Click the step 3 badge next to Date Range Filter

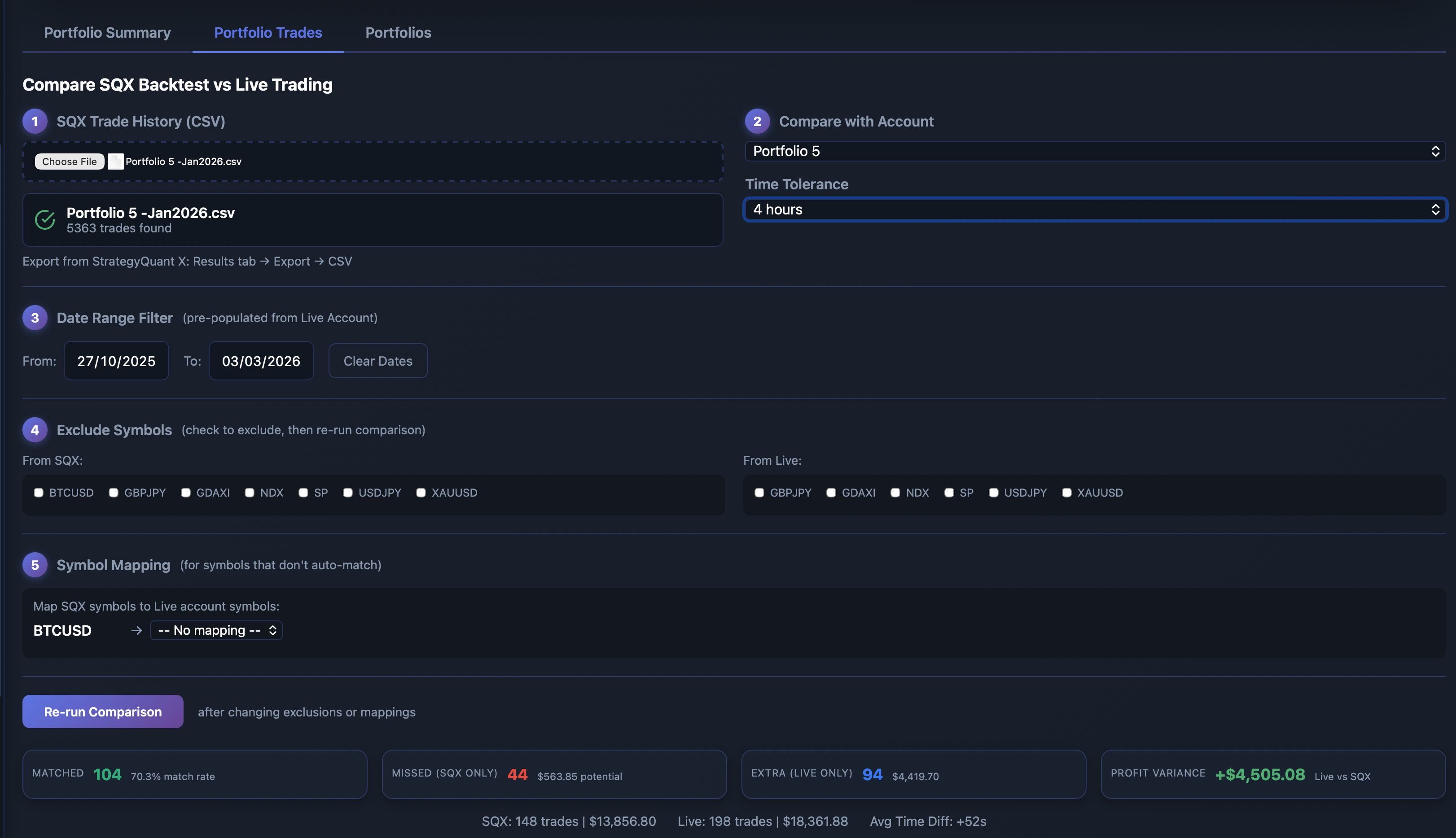click(35, 317)
